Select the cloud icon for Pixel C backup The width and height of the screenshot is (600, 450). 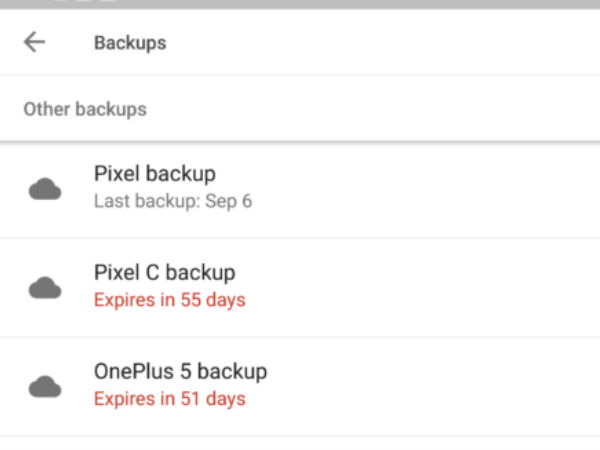44,287
